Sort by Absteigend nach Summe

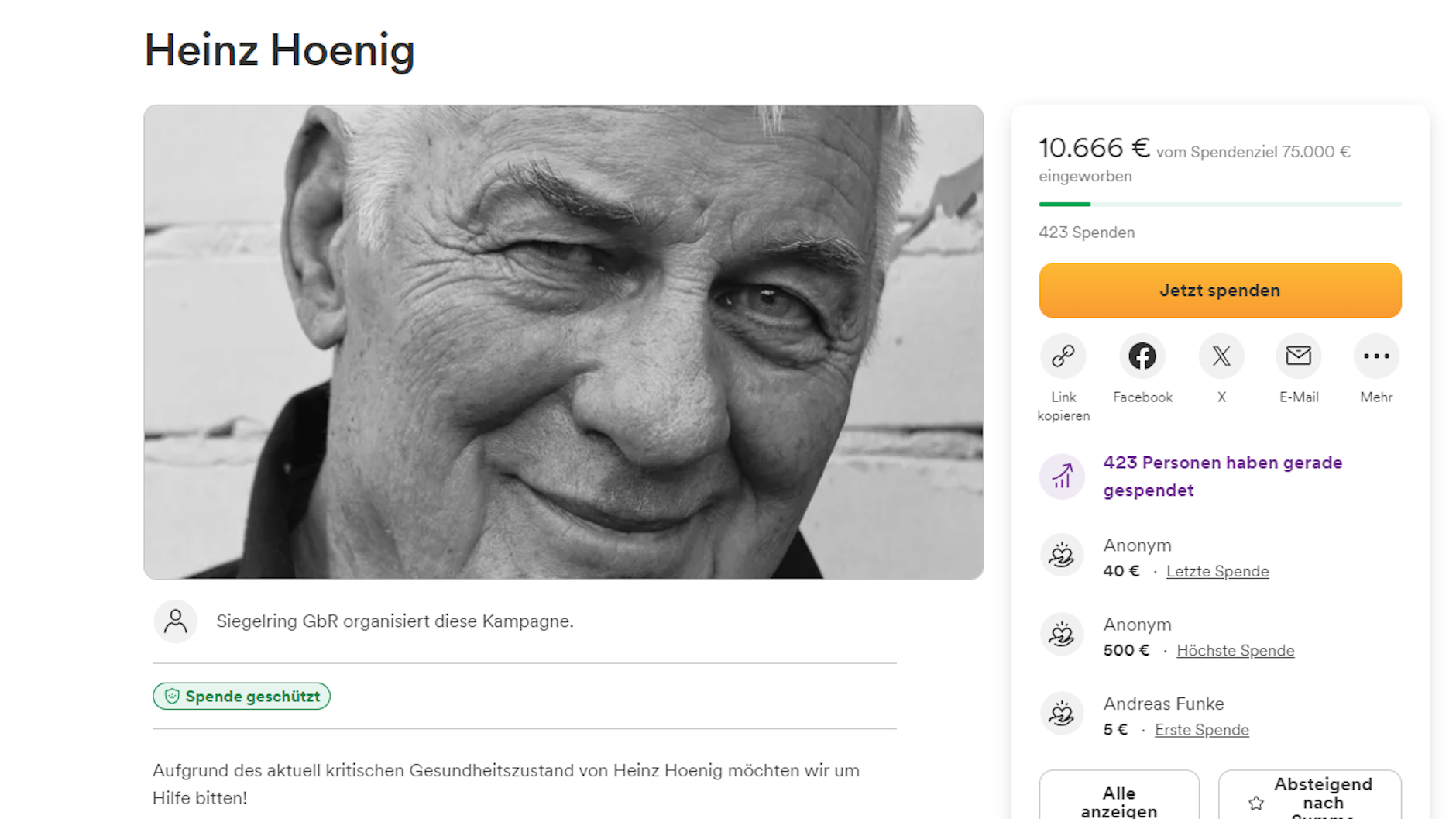[x=1310, y=800]
